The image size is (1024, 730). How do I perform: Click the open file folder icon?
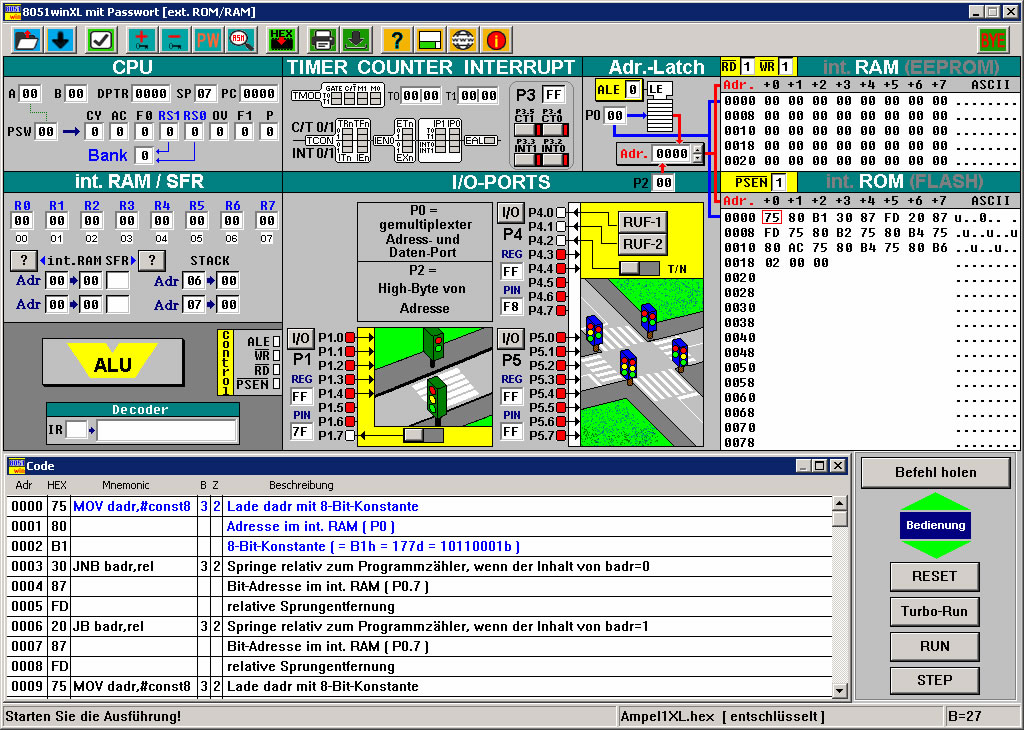(27, 40)
